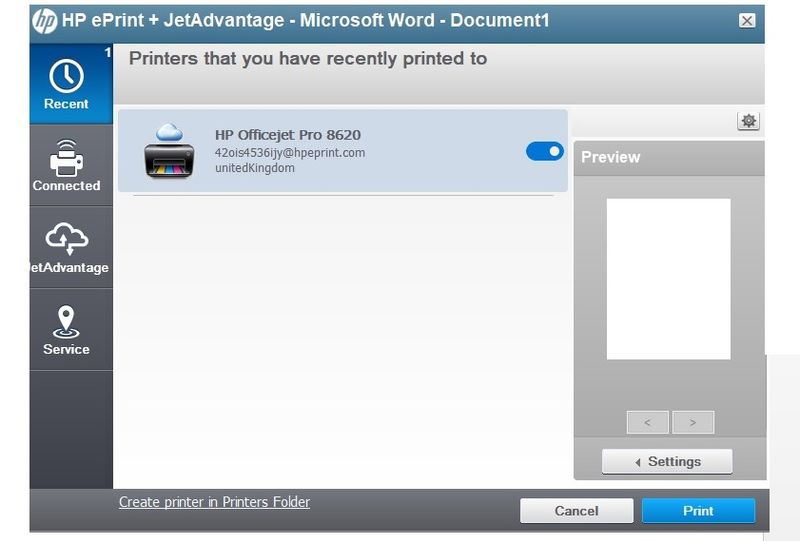
Task: Click the HP logo in title bar
Action: tap(44, 21)
